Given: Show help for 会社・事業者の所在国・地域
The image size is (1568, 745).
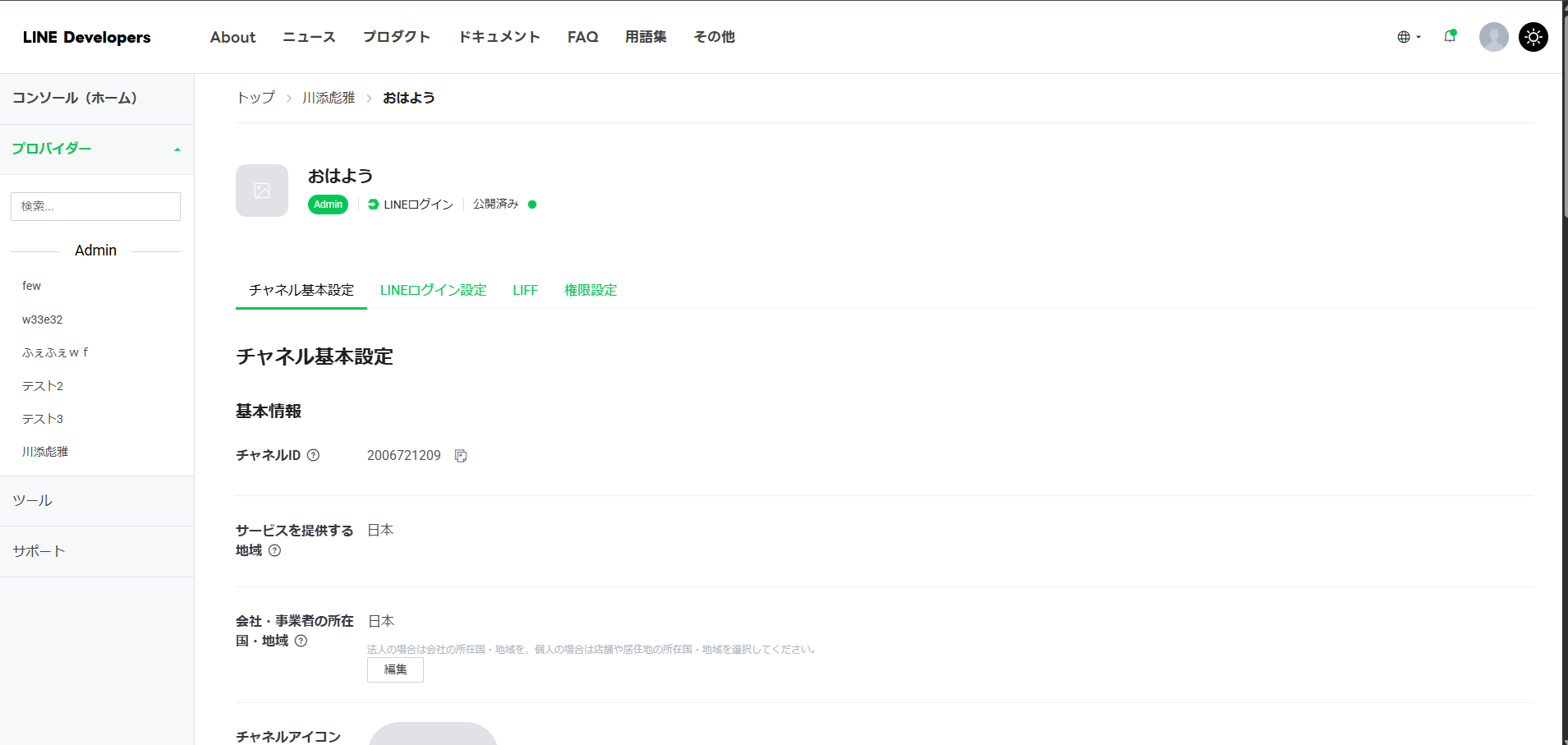Looking at the screenshot, I should coord(301,641).
